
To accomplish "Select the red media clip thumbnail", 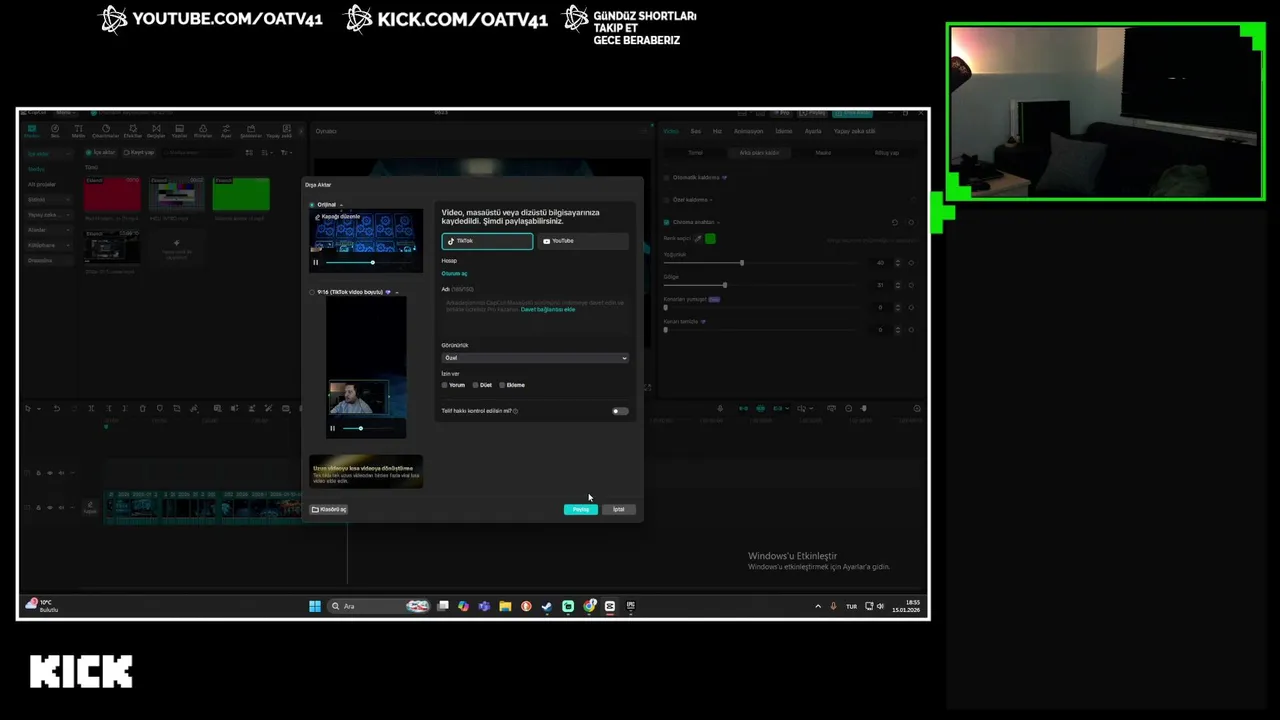I will [112, 195].
